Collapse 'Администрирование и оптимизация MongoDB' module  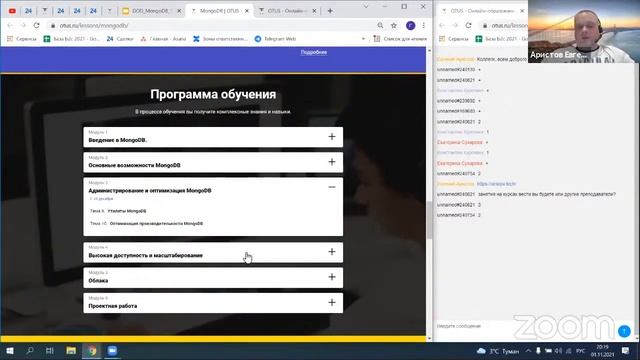(x=332, y=187)
